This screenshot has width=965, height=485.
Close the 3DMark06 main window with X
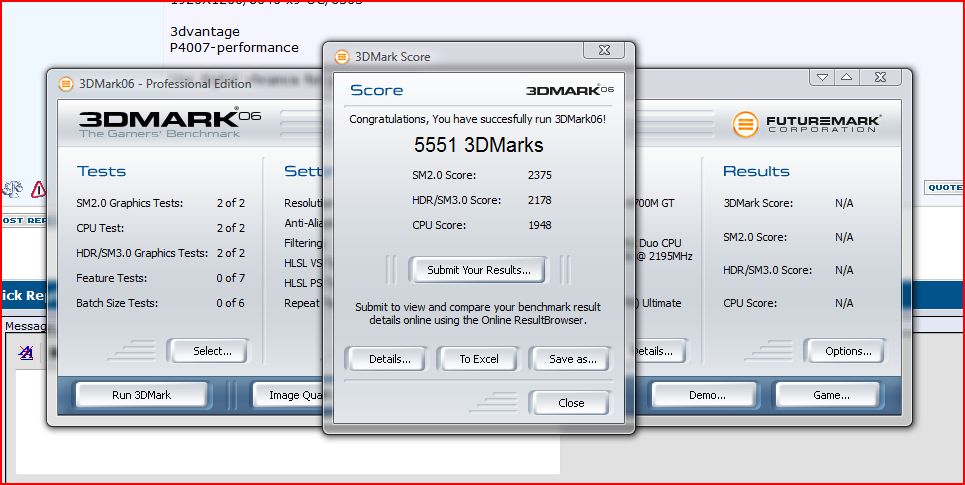tap(880, 77)
